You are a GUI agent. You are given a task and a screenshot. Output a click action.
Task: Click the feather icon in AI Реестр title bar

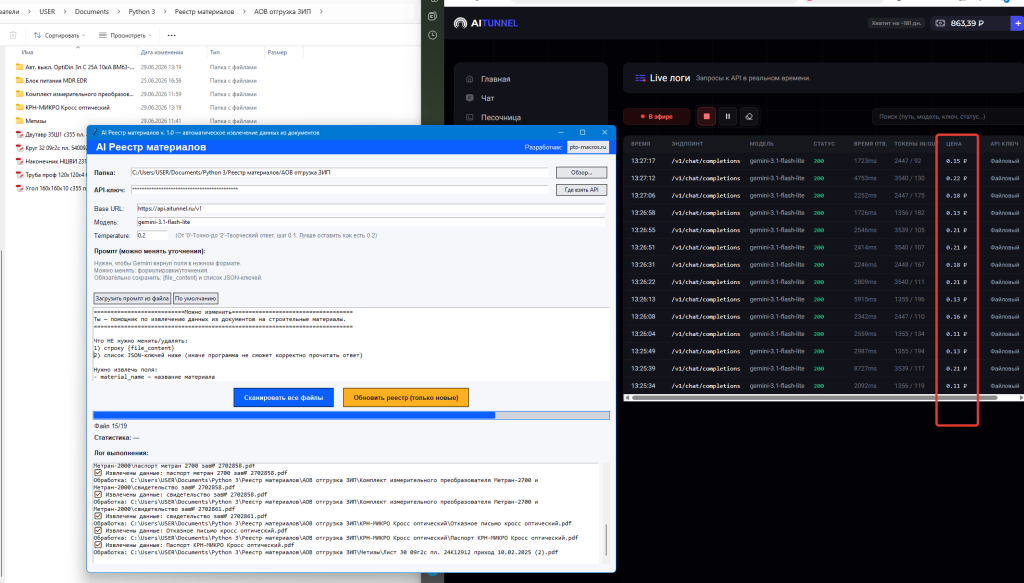95,132
